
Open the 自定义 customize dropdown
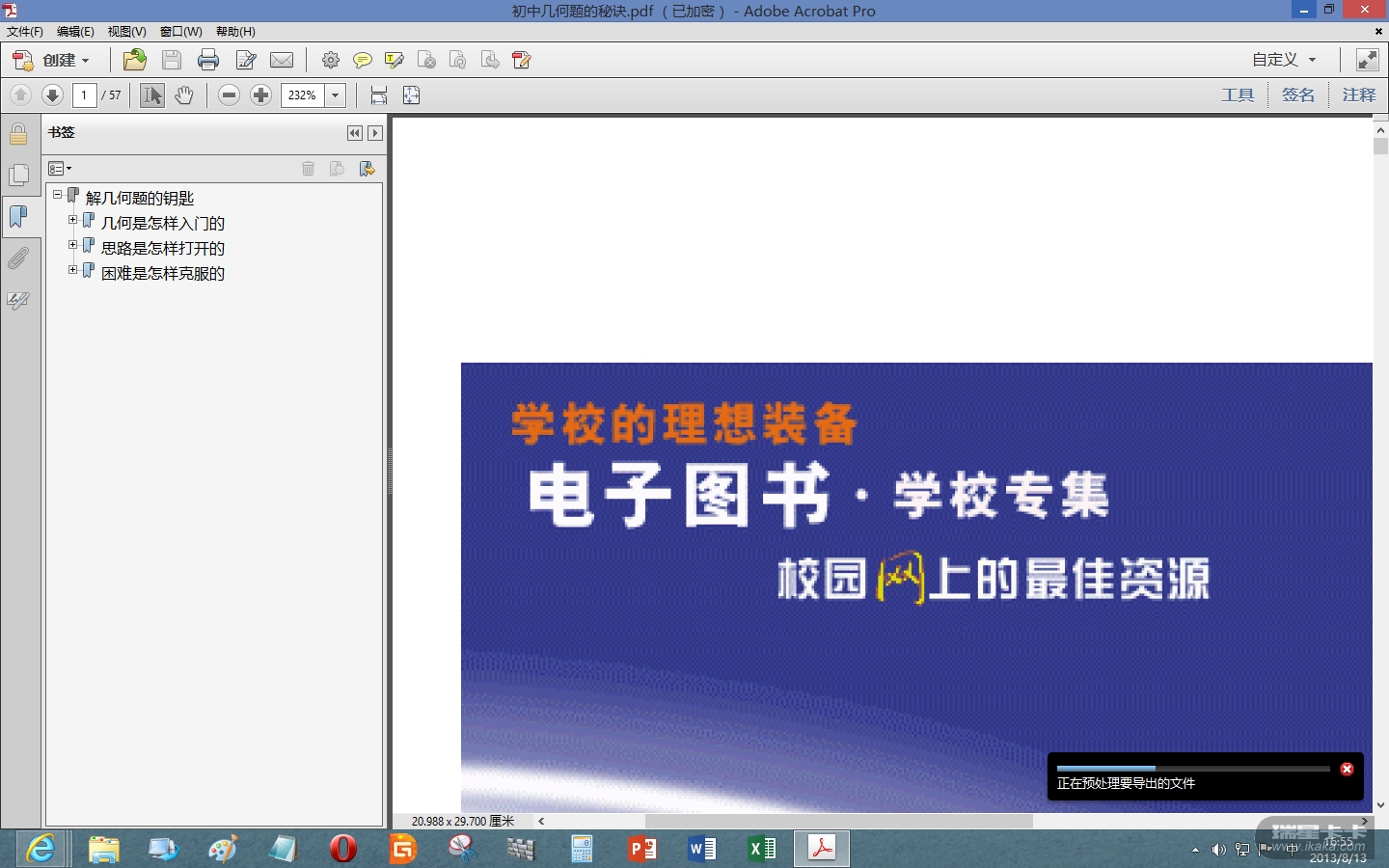click(1284, 60)
